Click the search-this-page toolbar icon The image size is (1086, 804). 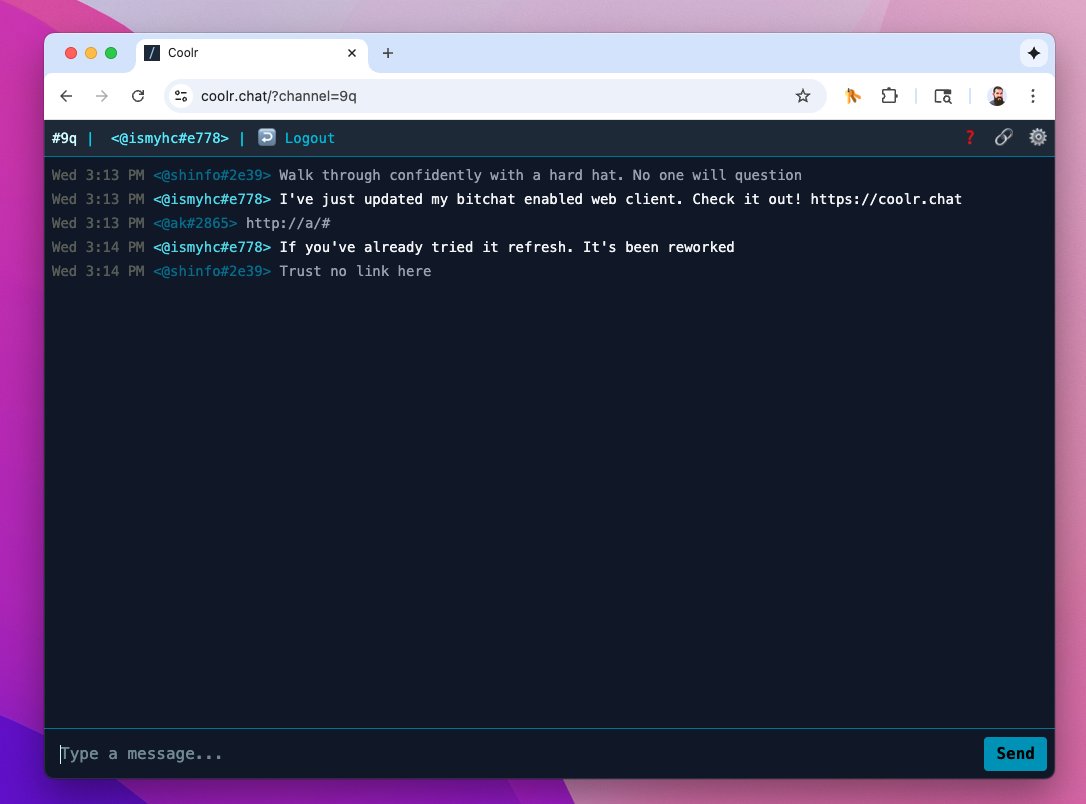tap(941, 95)
